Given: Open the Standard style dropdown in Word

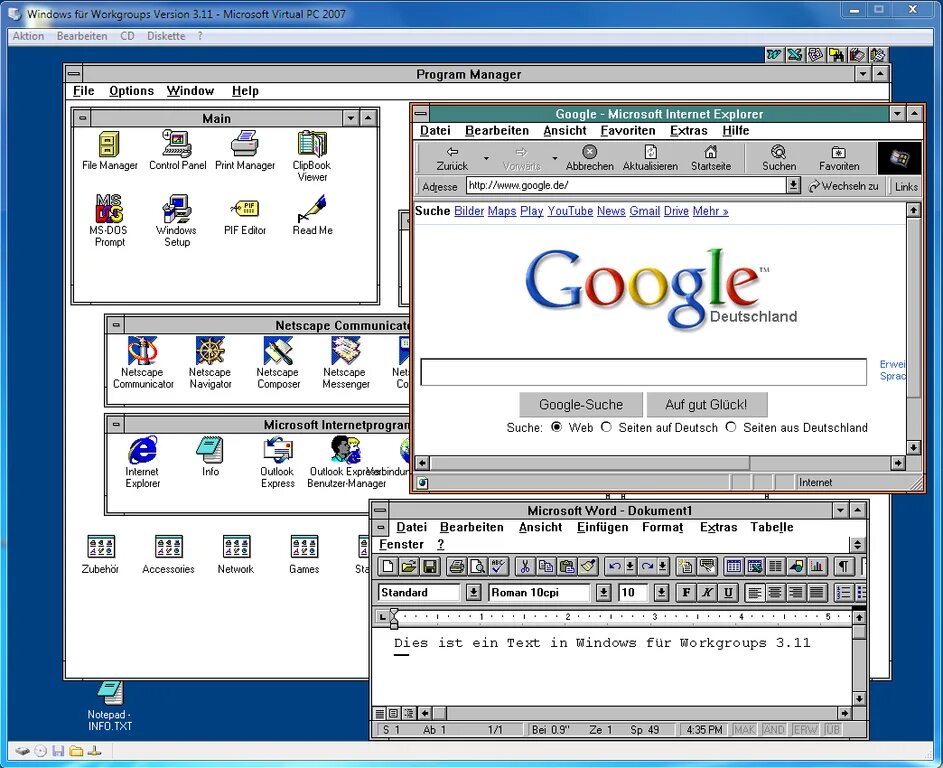Looking at the screenshot, I should tap(474, 592).
